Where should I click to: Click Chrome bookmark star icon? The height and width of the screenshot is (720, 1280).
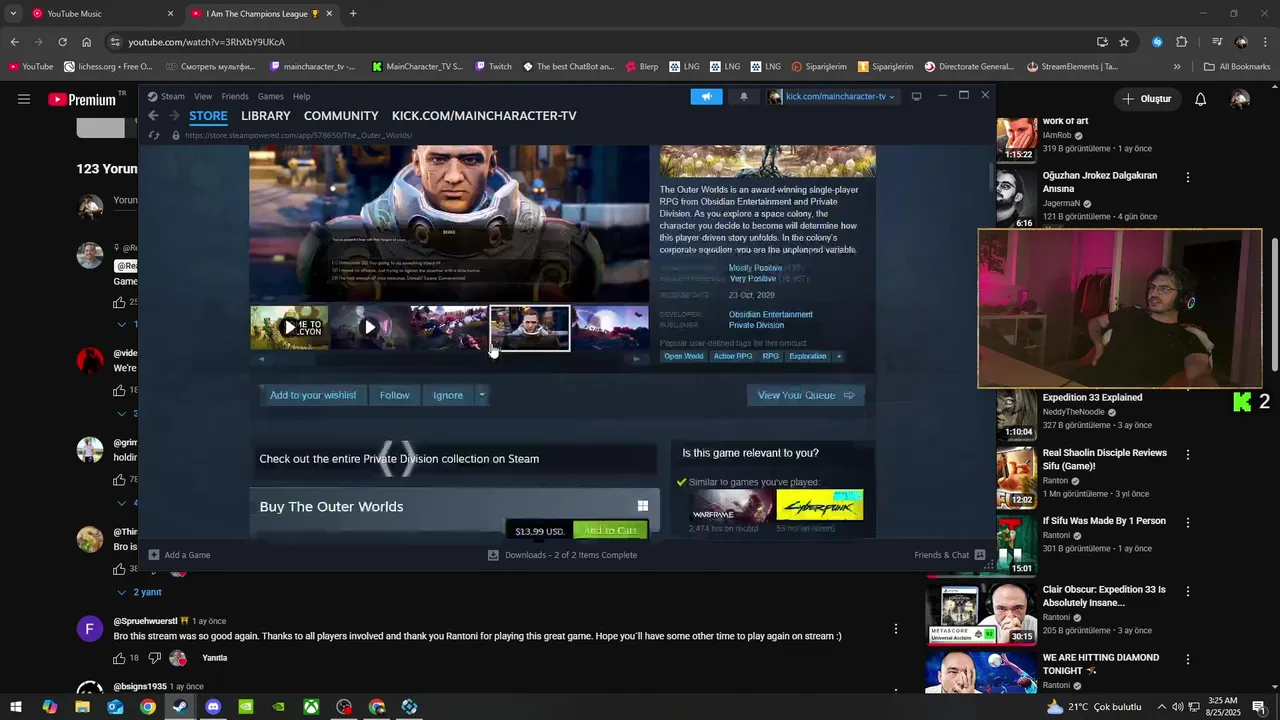pyautogui.click(x=1124, y=42)
